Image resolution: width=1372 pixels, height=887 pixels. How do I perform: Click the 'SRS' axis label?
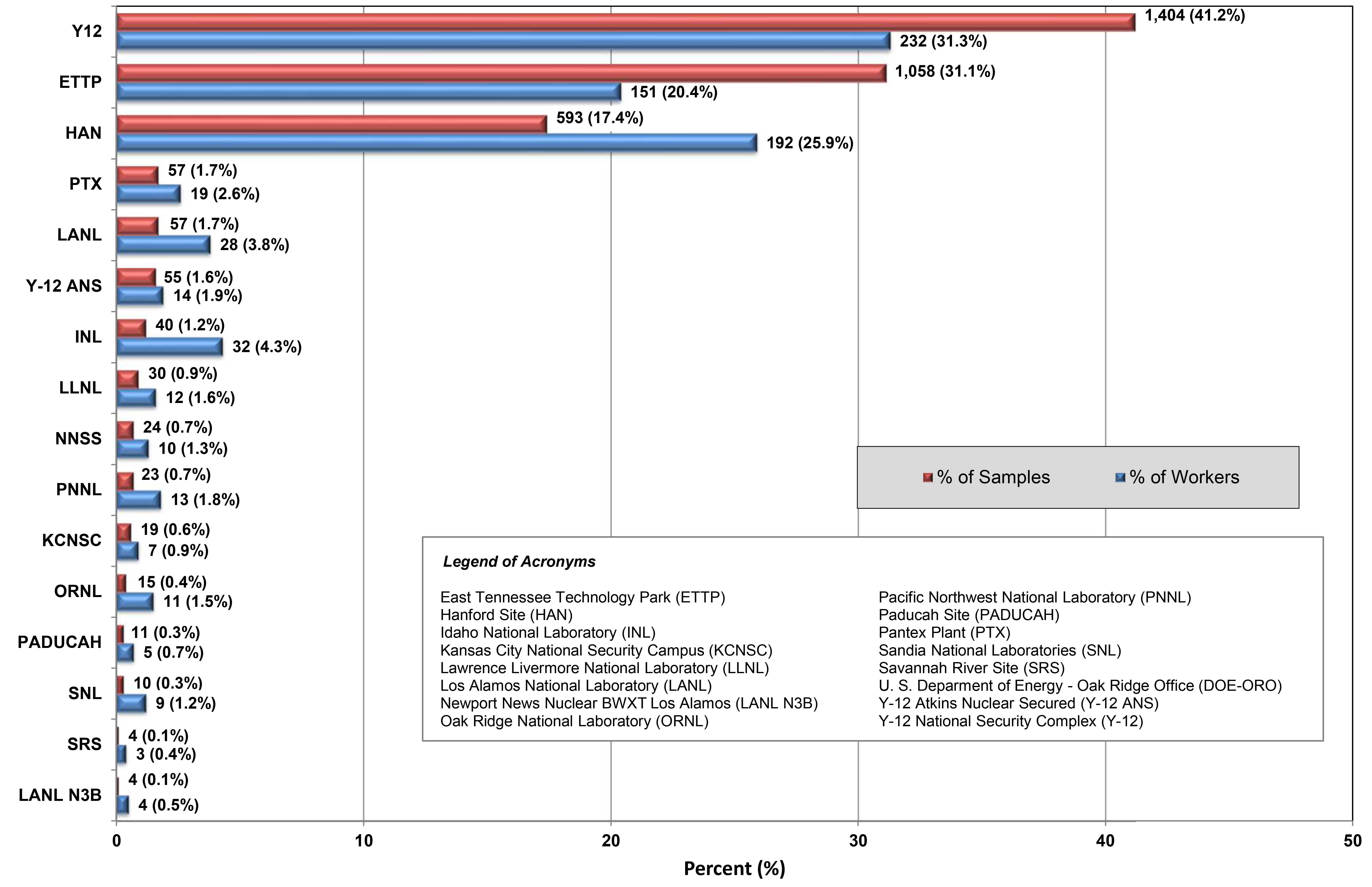point(85,744)
